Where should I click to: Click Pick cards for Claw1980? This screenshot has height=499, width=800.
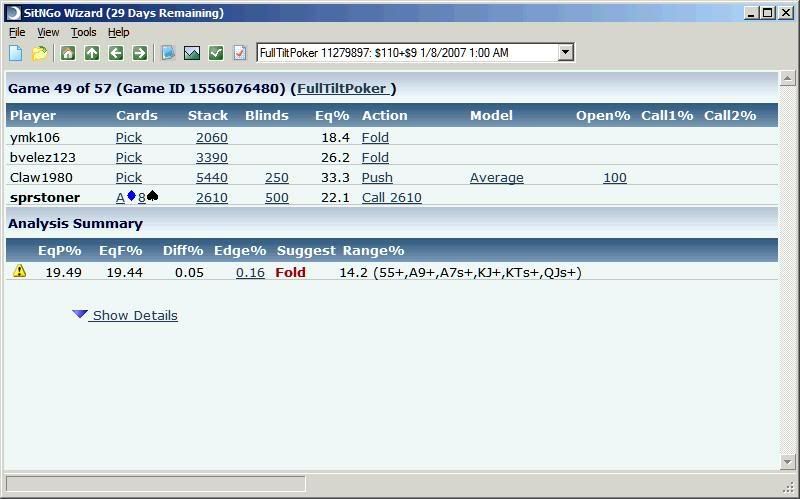(129, 178)
